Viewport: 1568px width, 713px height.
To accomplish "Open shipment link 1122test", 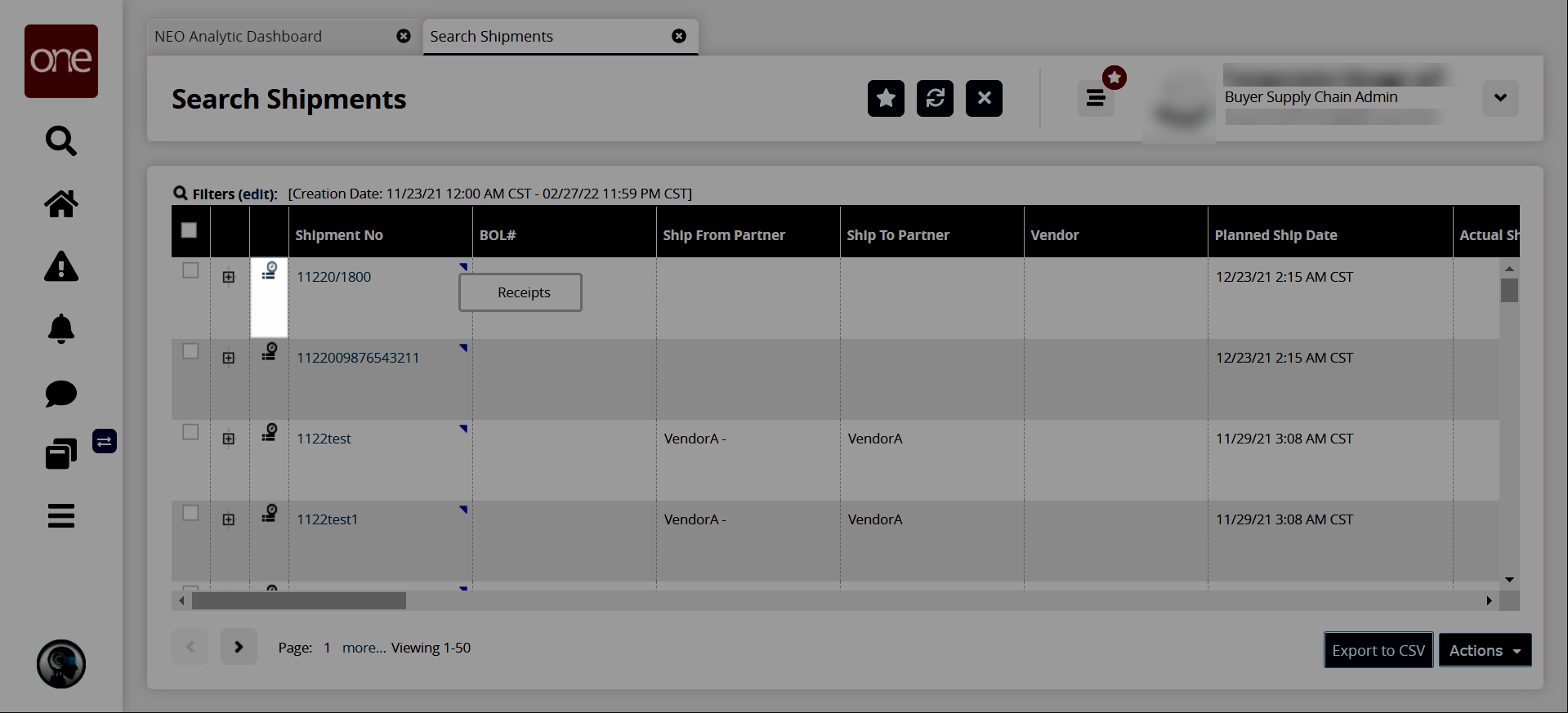I will click(324, 439).
